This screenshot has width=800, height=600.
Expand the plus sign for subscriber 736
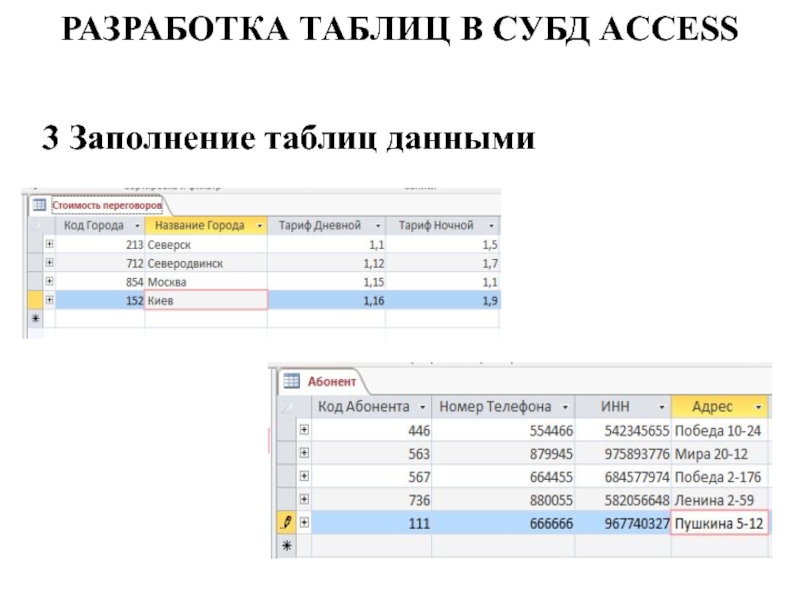pyautogui.click(x=305, y=499)
